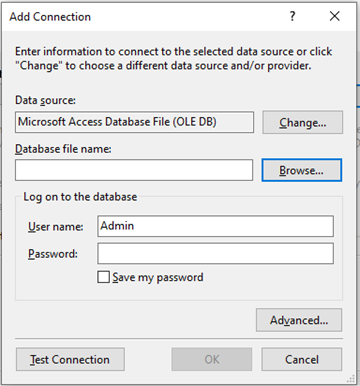Viewport: 360px width, 386px height.
Task: Browse for a database file
Action: (x=302, y=170)
